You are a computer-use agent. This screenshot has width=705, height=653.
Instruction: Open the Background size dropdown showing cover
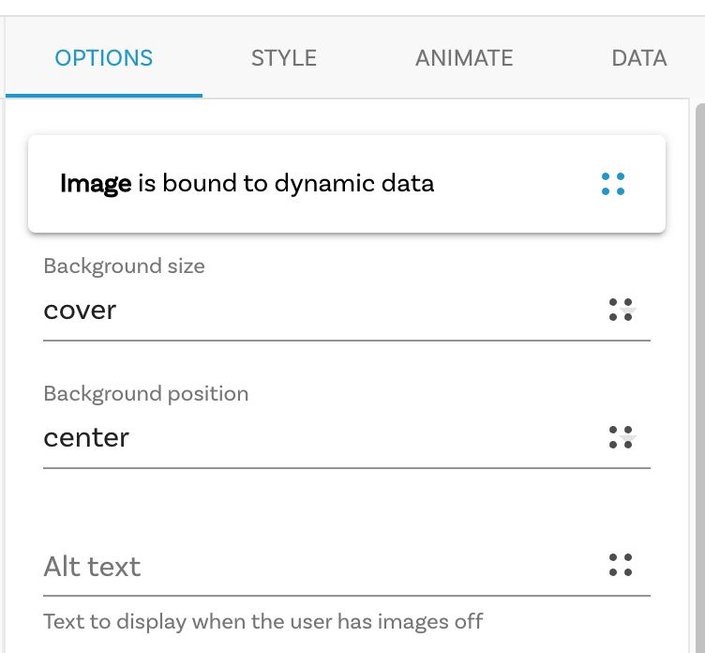pyautogui.click(x=347, y=310)
